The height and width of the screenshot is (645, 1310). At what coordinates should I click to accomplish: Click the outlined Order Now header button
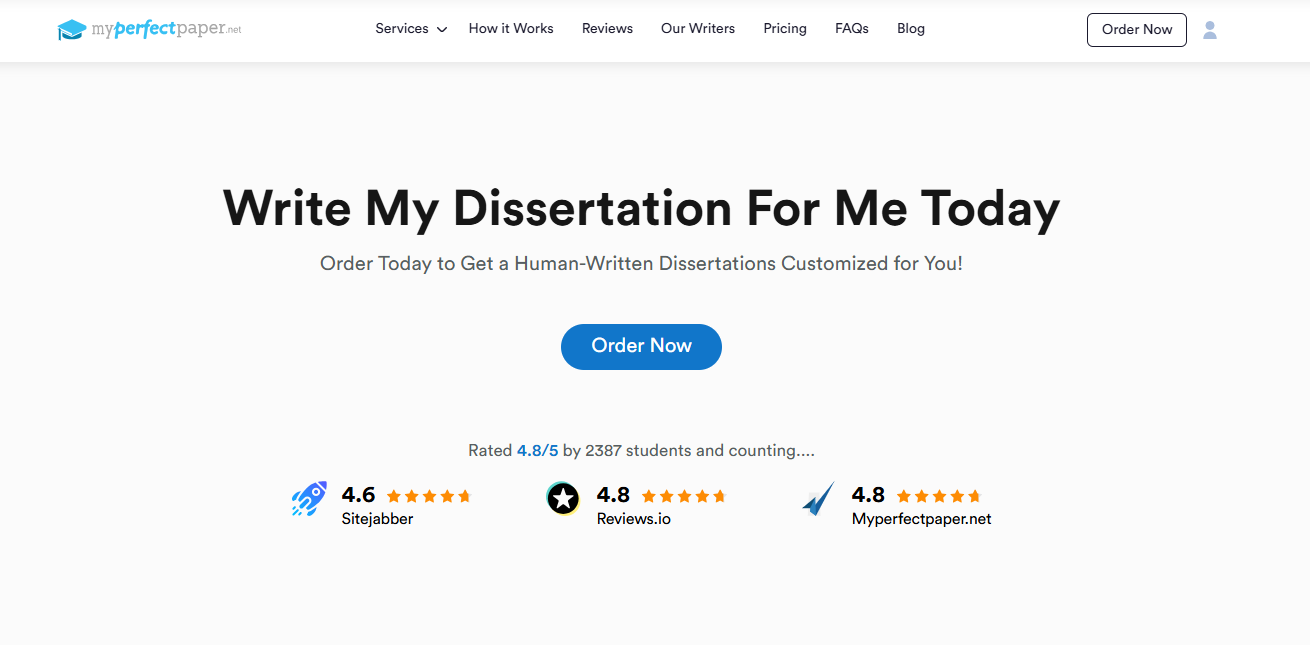[x=1137, y=30]
